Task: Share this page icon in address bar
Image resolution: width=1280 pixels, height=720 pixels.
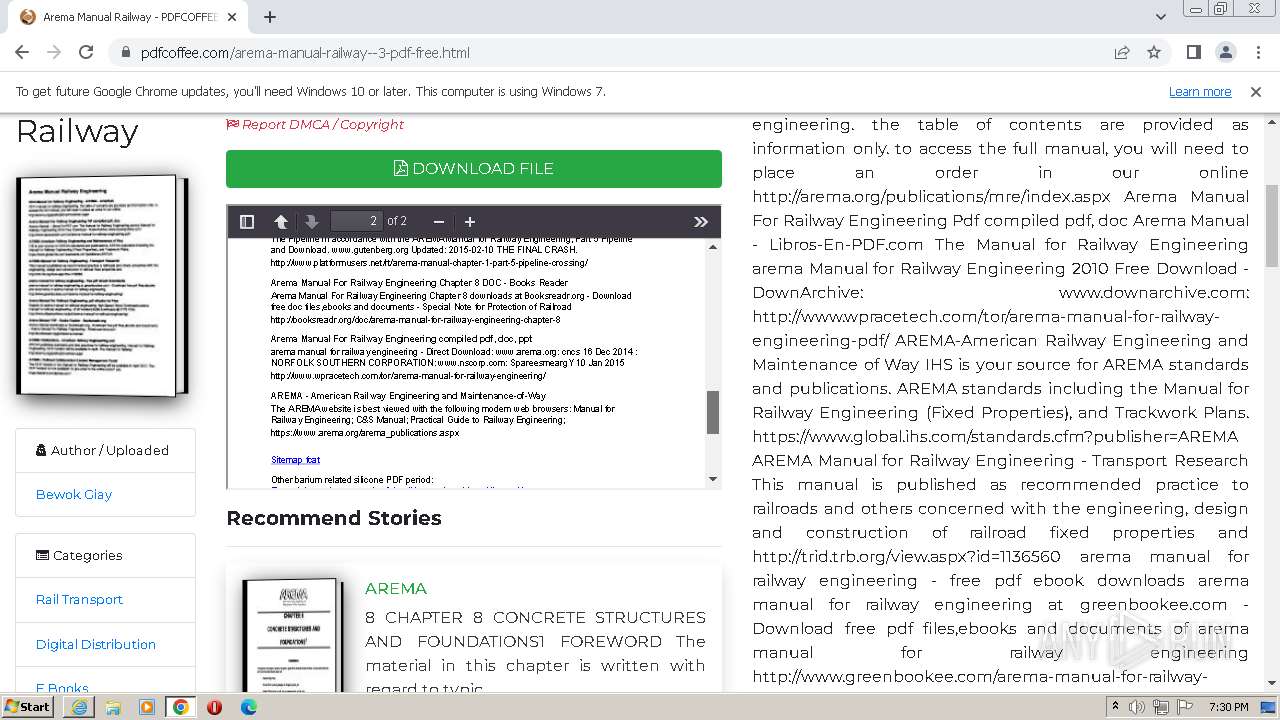Action: (1122, 52)
